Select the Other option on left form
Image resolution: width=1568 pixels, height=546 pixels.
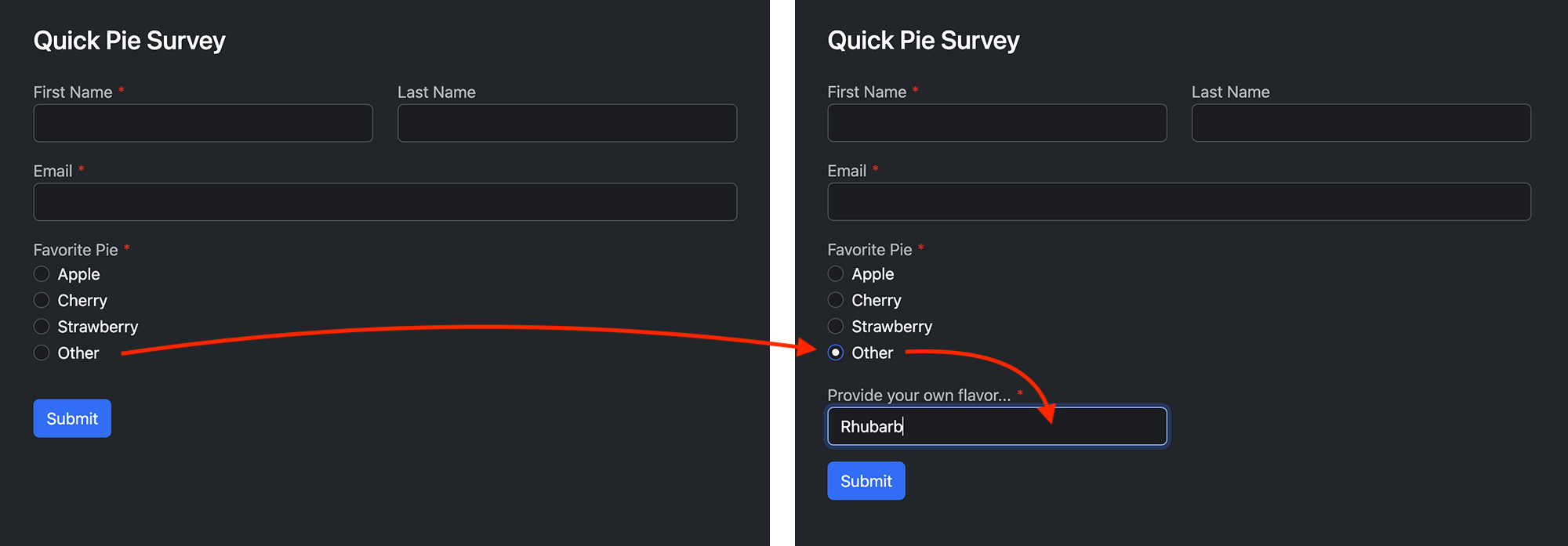pos(41,353)
